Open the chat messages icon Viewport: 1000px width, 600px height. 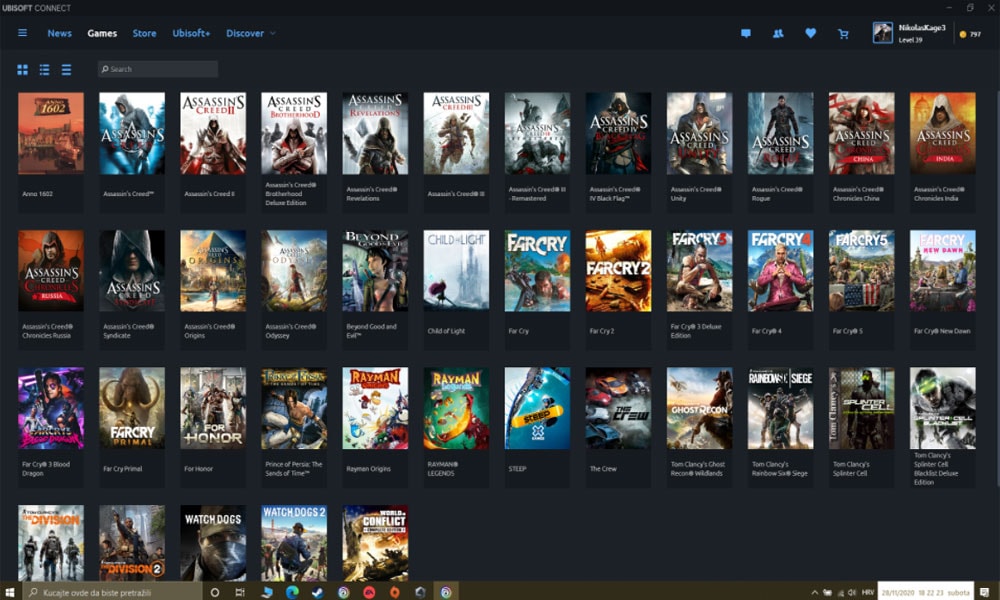746,33
